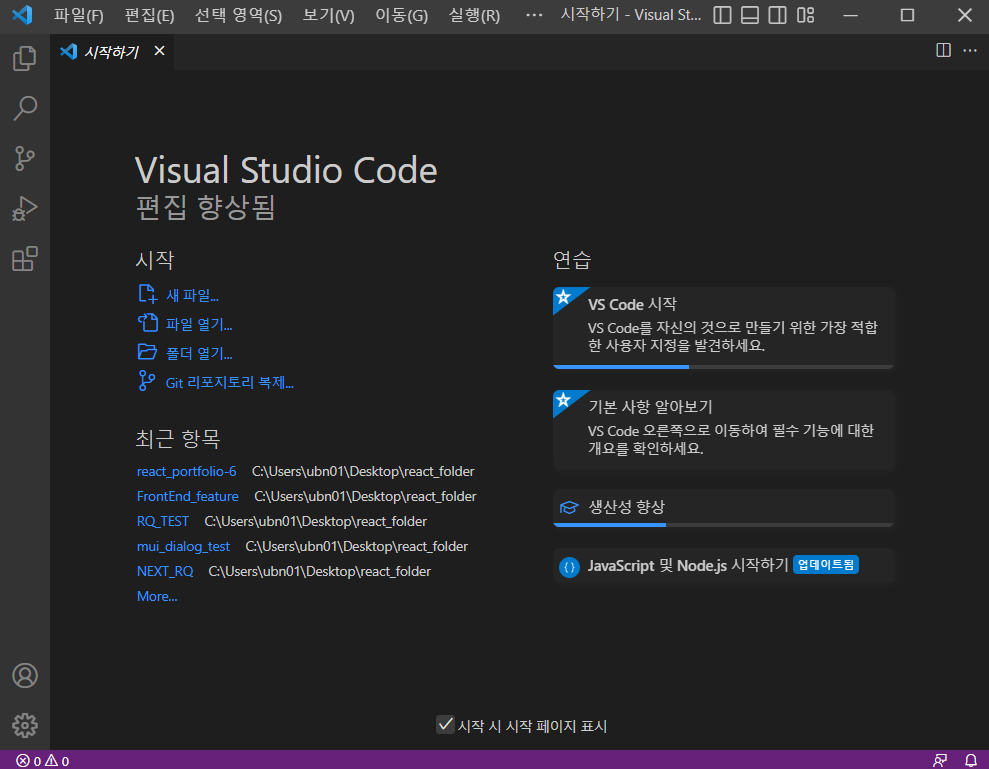Open the 파일(F) menu
989x769 pixels.
(x=79, y=15)
